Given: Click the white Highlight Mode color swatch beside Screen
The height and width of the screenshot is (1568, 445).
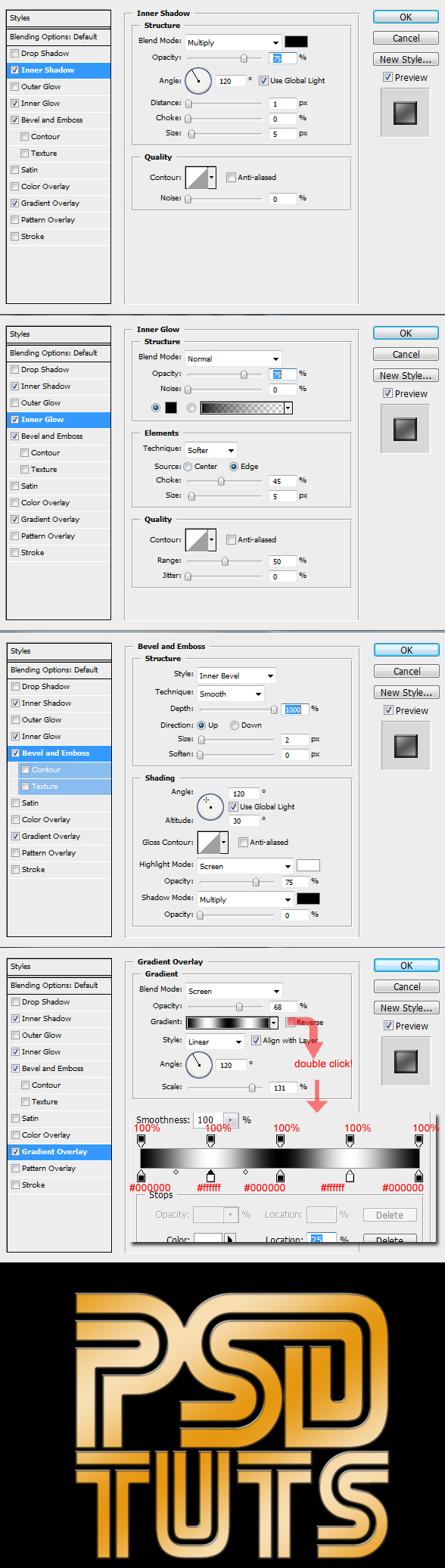Looking at the screenshot, I should [308, 865].
